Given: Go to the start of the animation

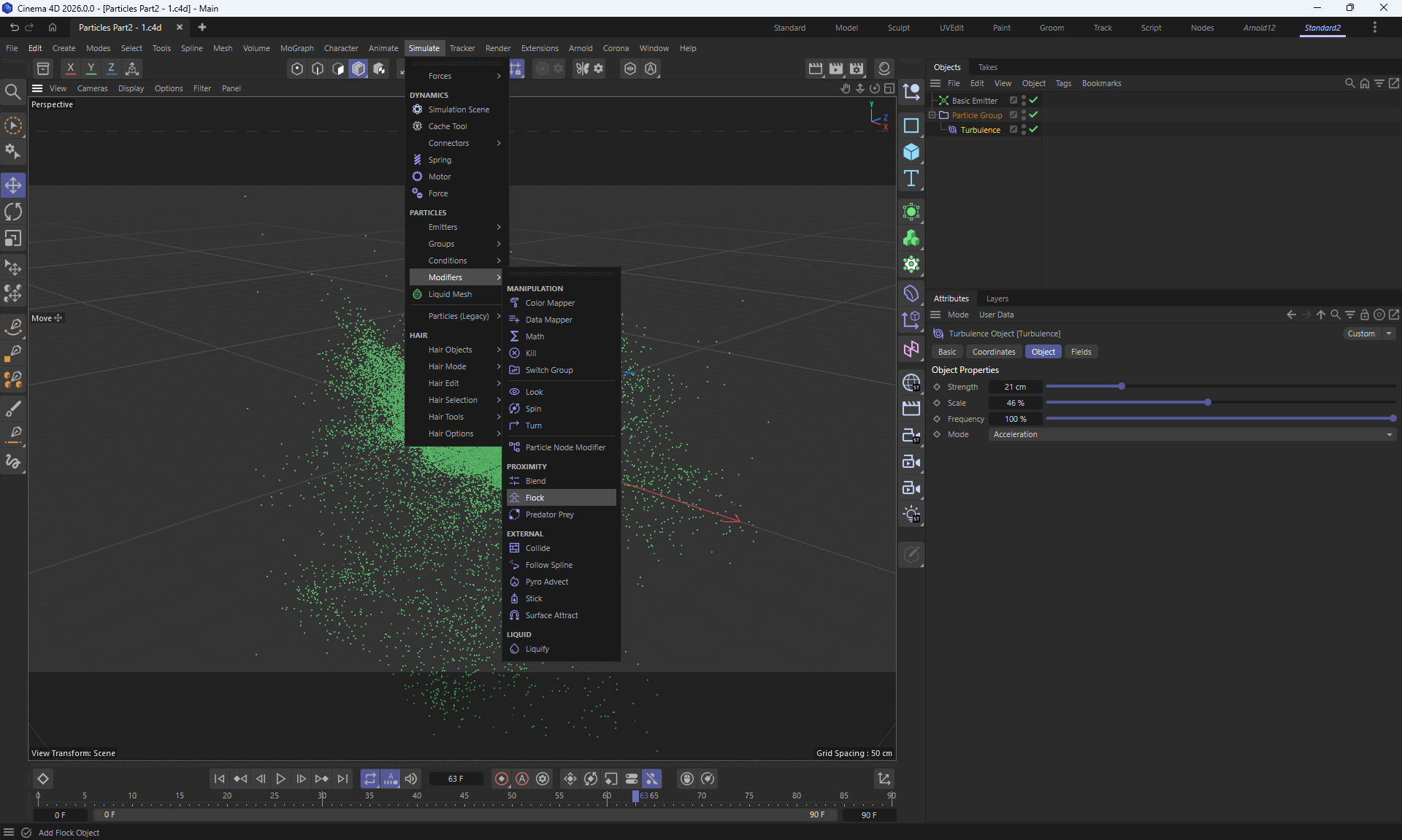Looking at the screenshot, I should (x=219, y=779).
